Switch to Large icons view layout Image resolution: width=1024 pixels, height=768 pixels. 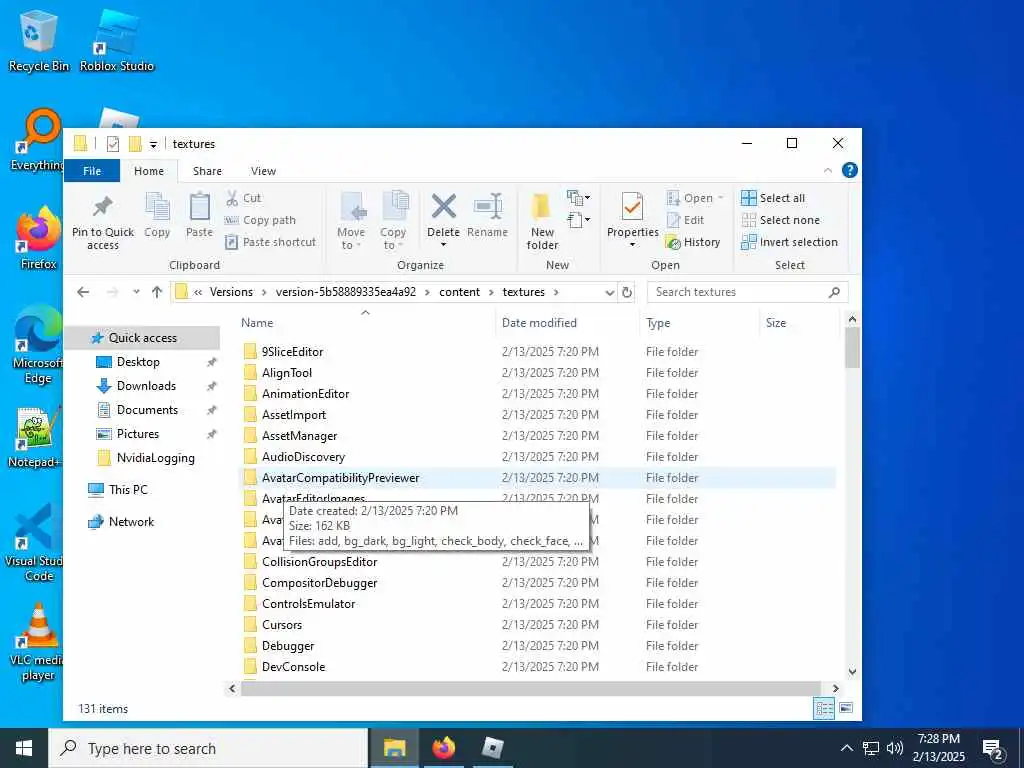[846, 708]
